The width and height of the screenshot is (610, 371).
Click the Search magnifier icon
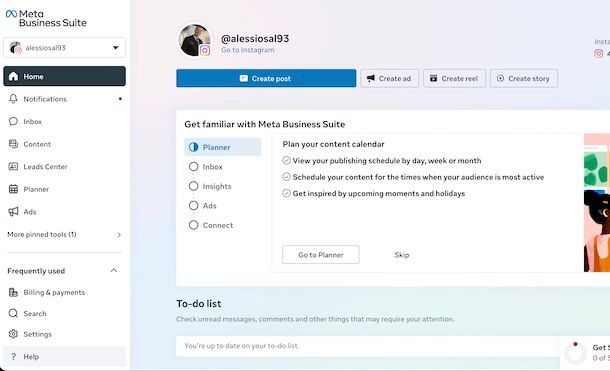click(x=13, y=313)
